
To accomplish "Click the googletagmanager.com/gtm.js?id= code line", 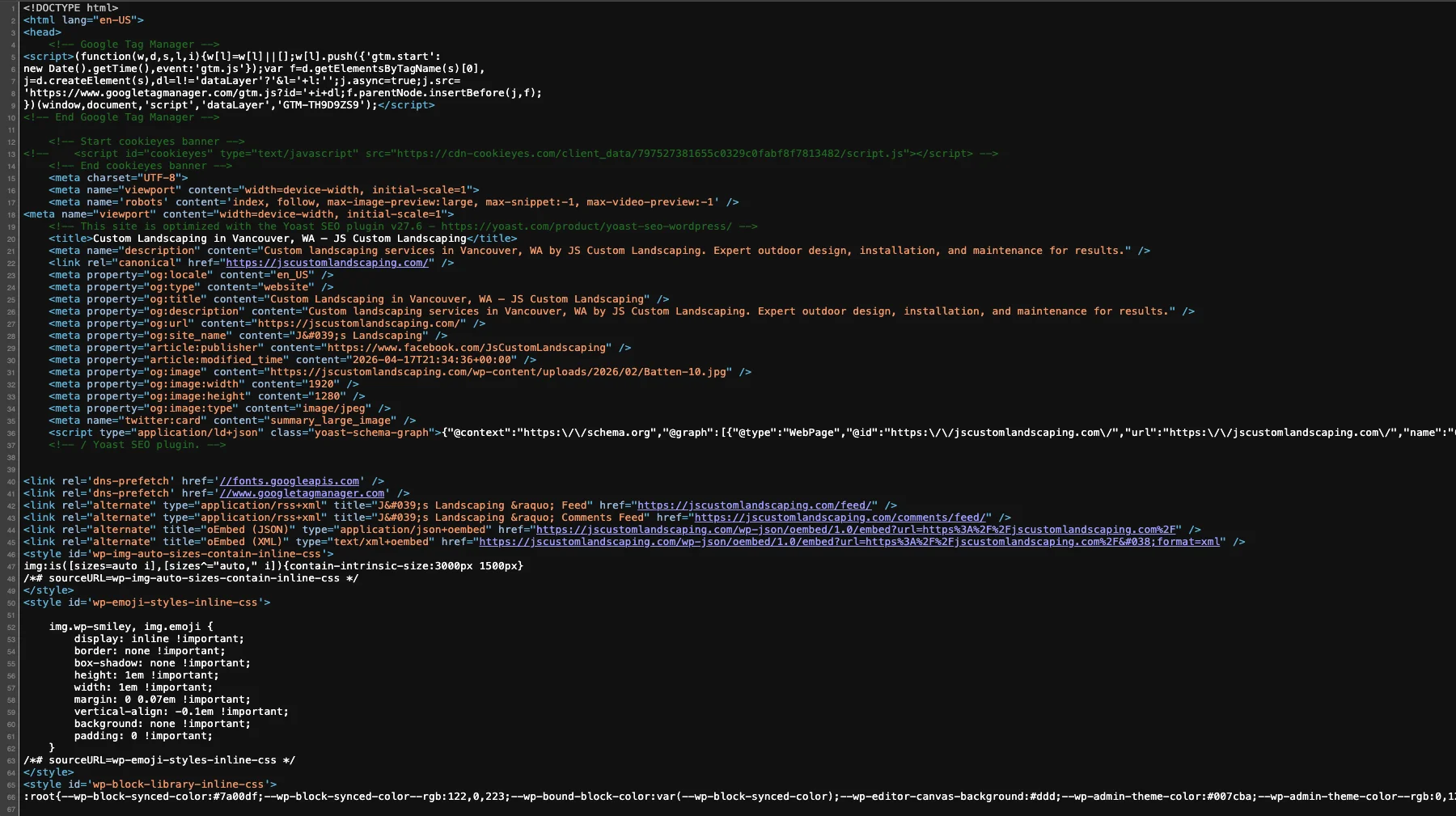I will (282, 93).
